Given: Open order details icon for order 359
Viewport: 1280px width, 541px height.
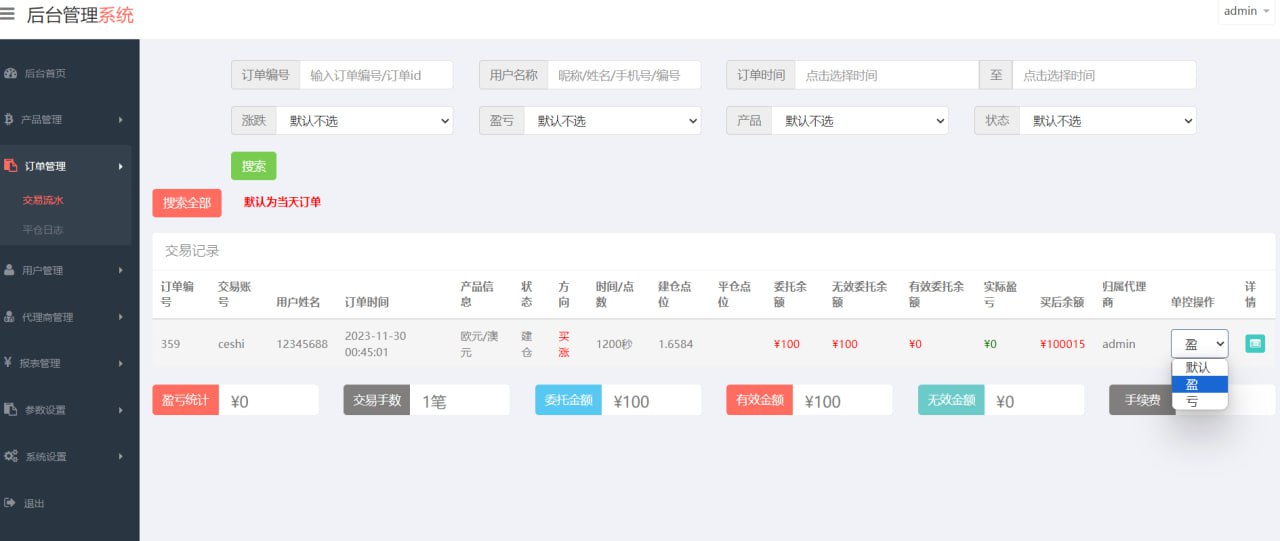Looking at the screenshot, I should coord(1254,343).
